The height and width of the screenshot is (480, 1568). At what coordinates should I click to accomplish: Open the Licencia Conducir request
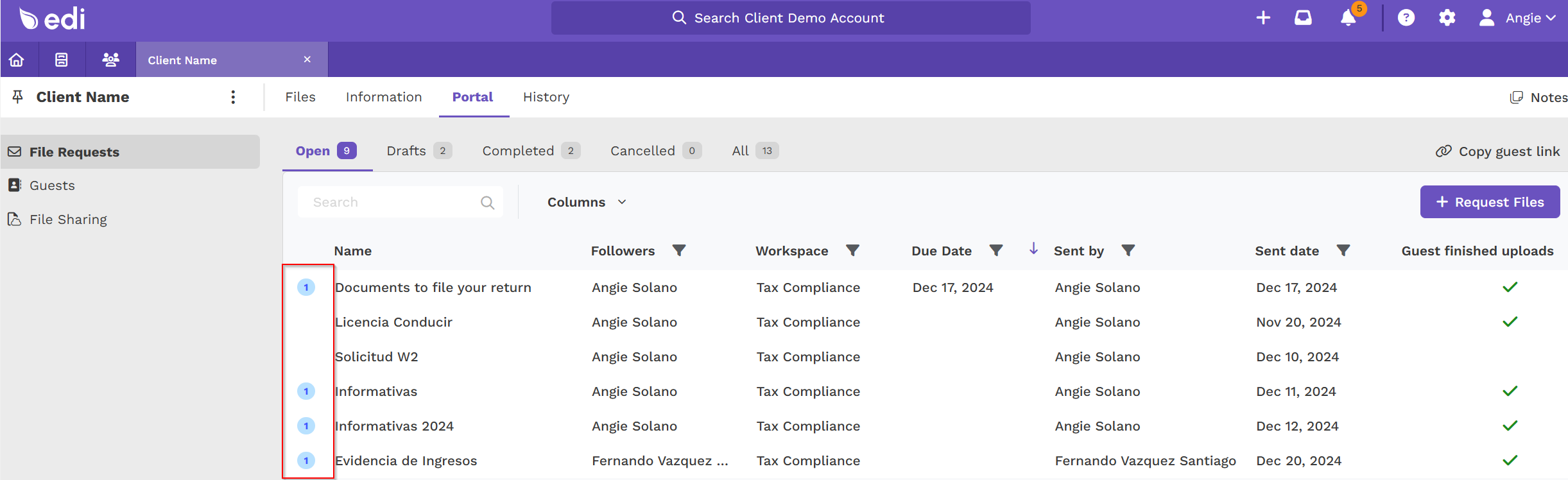click(x=393, y=322)
